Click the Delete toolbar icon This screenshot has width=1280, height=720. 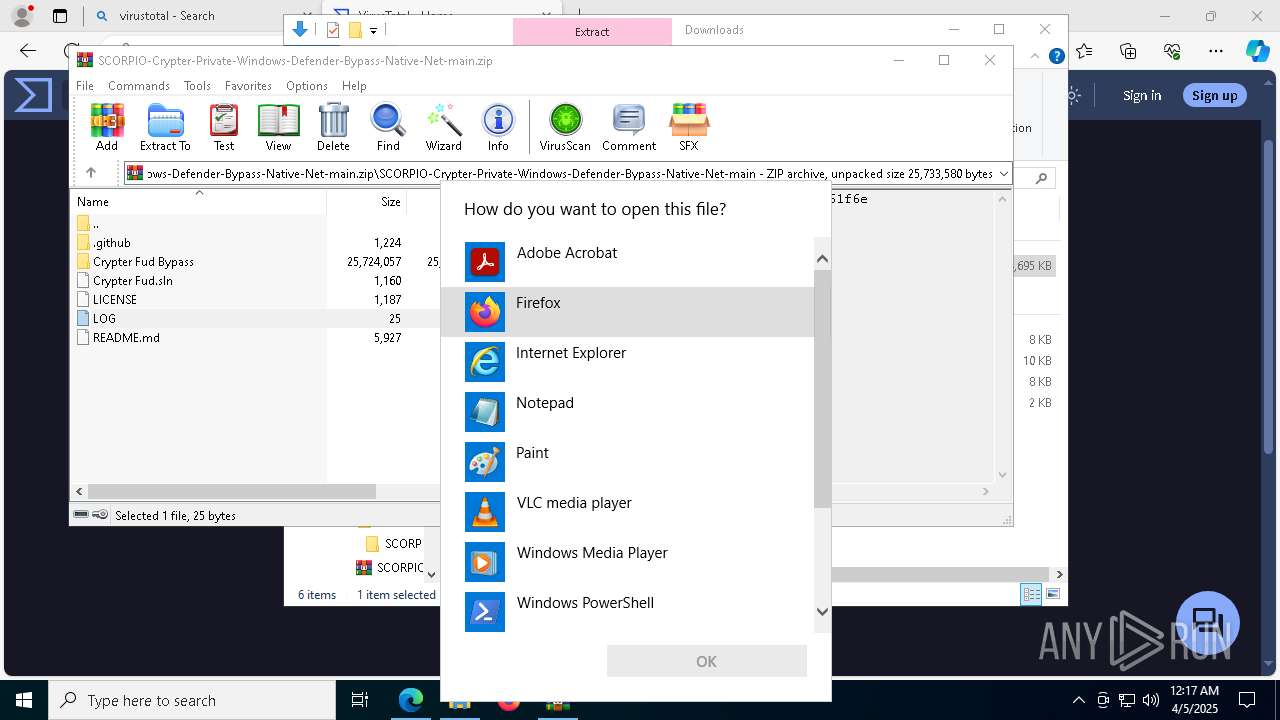click(x=333, y=127)
